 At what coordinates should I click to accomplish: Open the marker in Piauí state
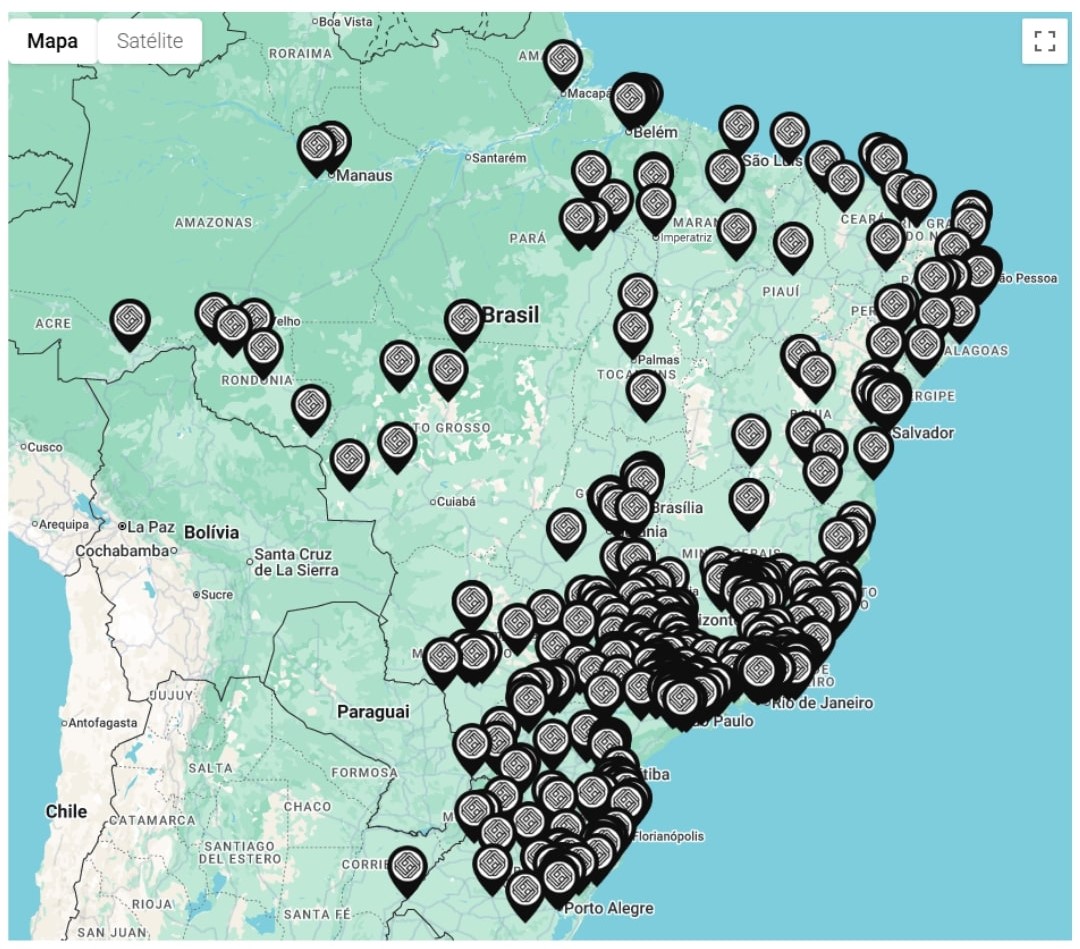[x=792, y=244]
